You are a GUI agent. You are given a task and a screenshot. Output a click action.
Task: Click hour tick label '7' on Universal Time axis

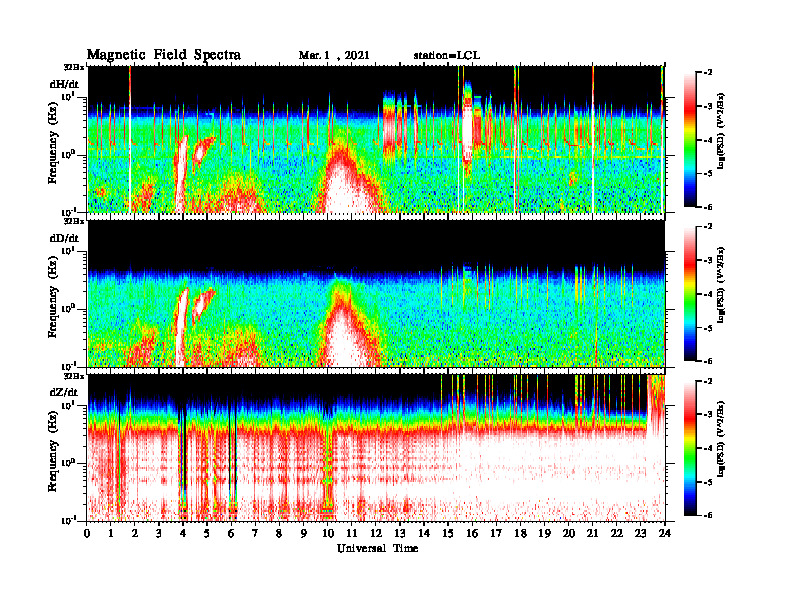(x=255, y=533)
